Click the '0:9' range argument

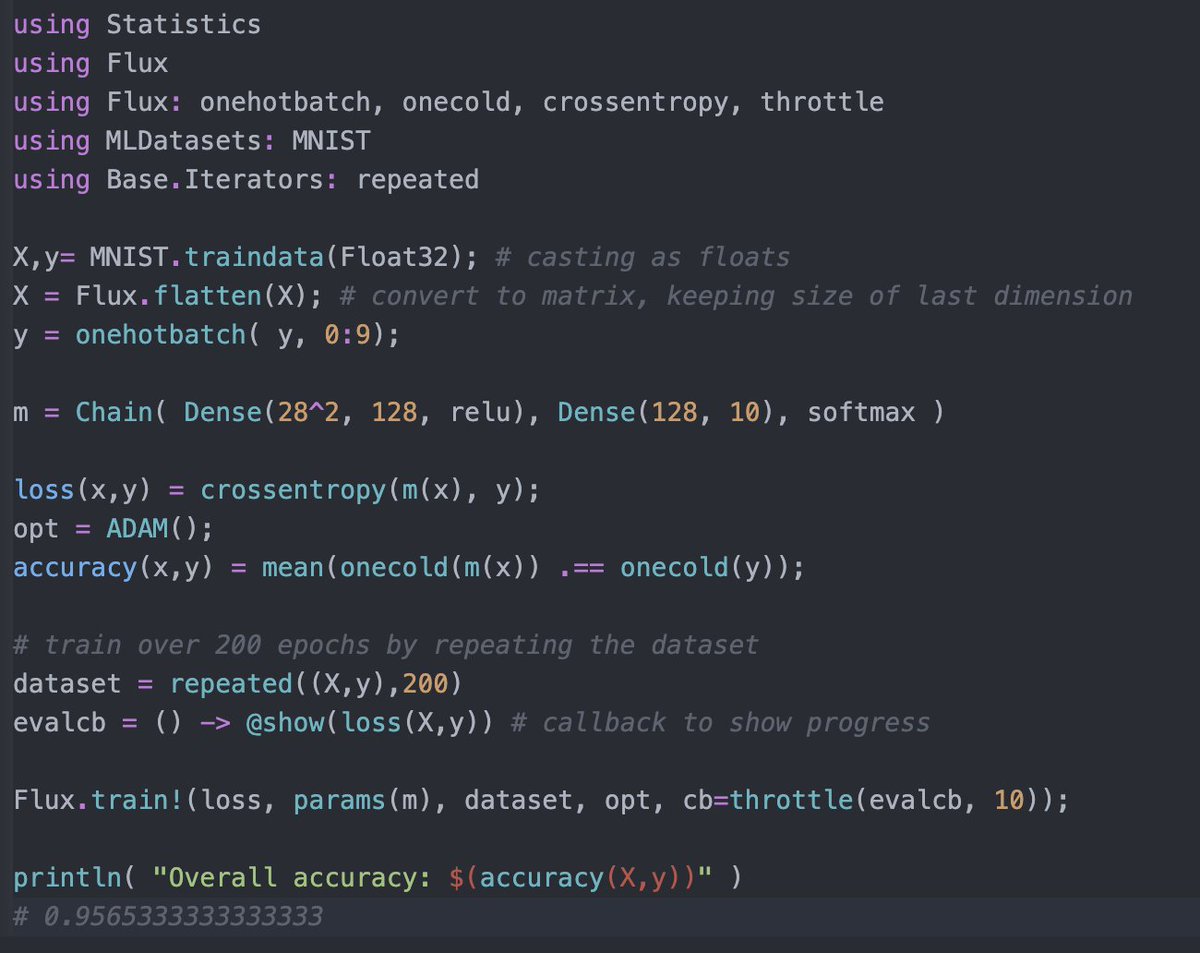click(x=348, y=335)
